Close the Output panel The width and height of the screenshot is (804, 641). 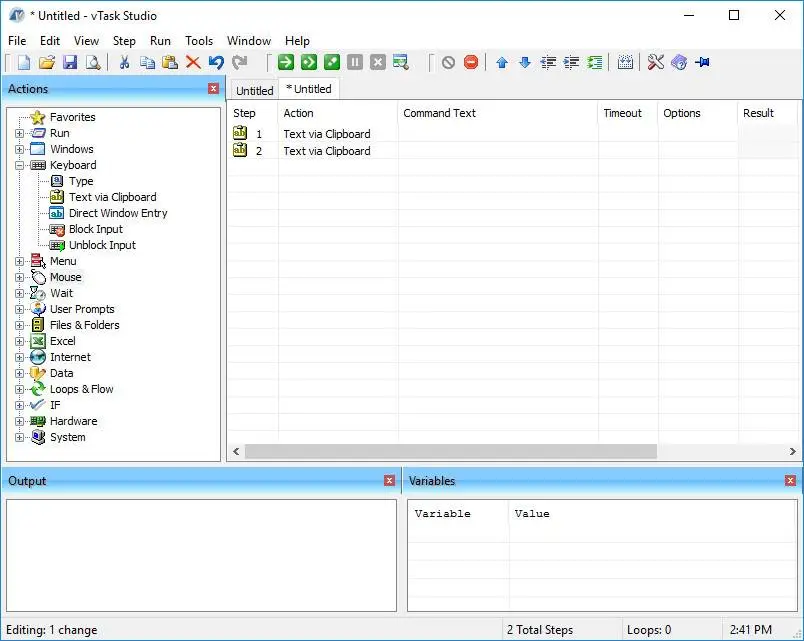tap(389, 480)
